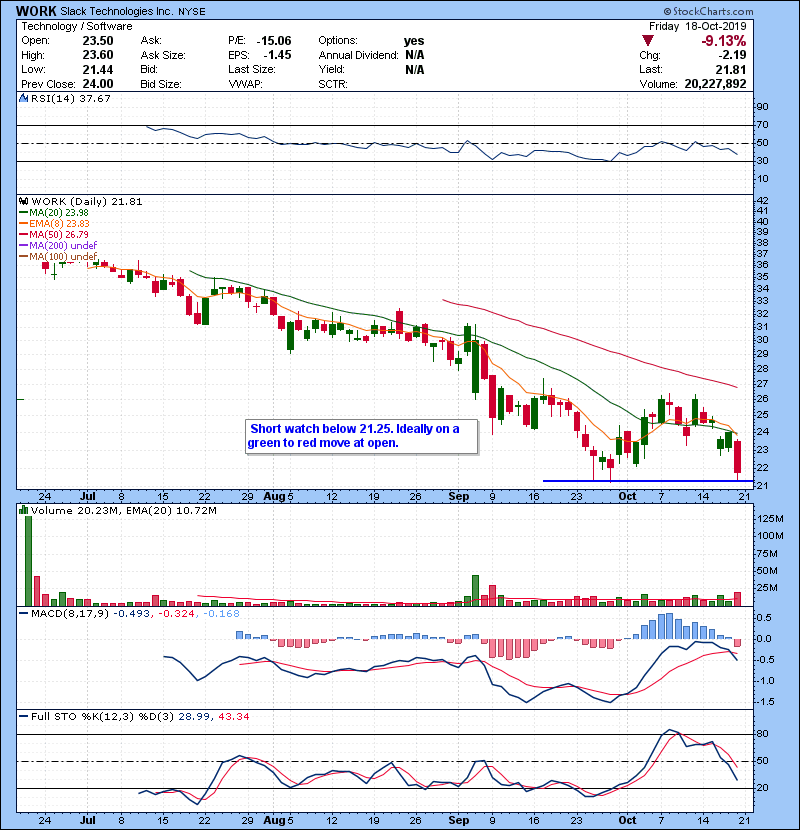Click the 90 RSI axis label
800x830 pixels.
(x=762, y=107)
